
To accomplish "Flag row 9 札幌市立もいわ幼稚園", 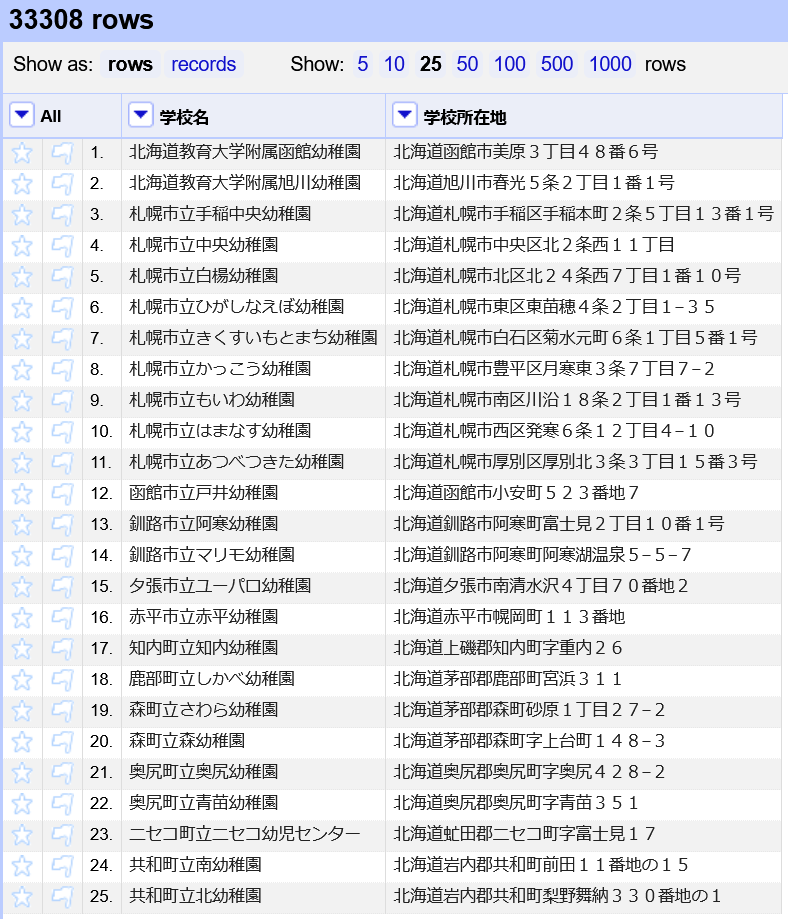I will tap(62, 401).
